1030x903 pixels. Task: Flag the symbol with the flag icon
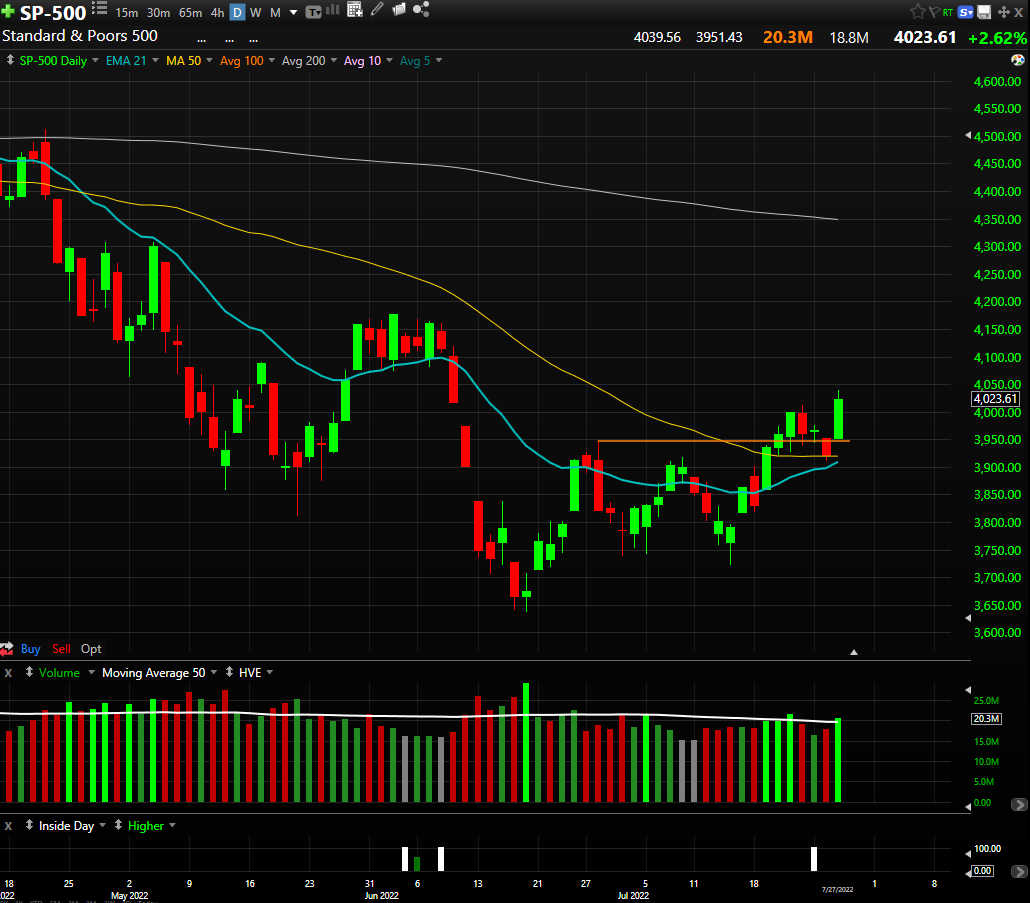coord(933,12)
